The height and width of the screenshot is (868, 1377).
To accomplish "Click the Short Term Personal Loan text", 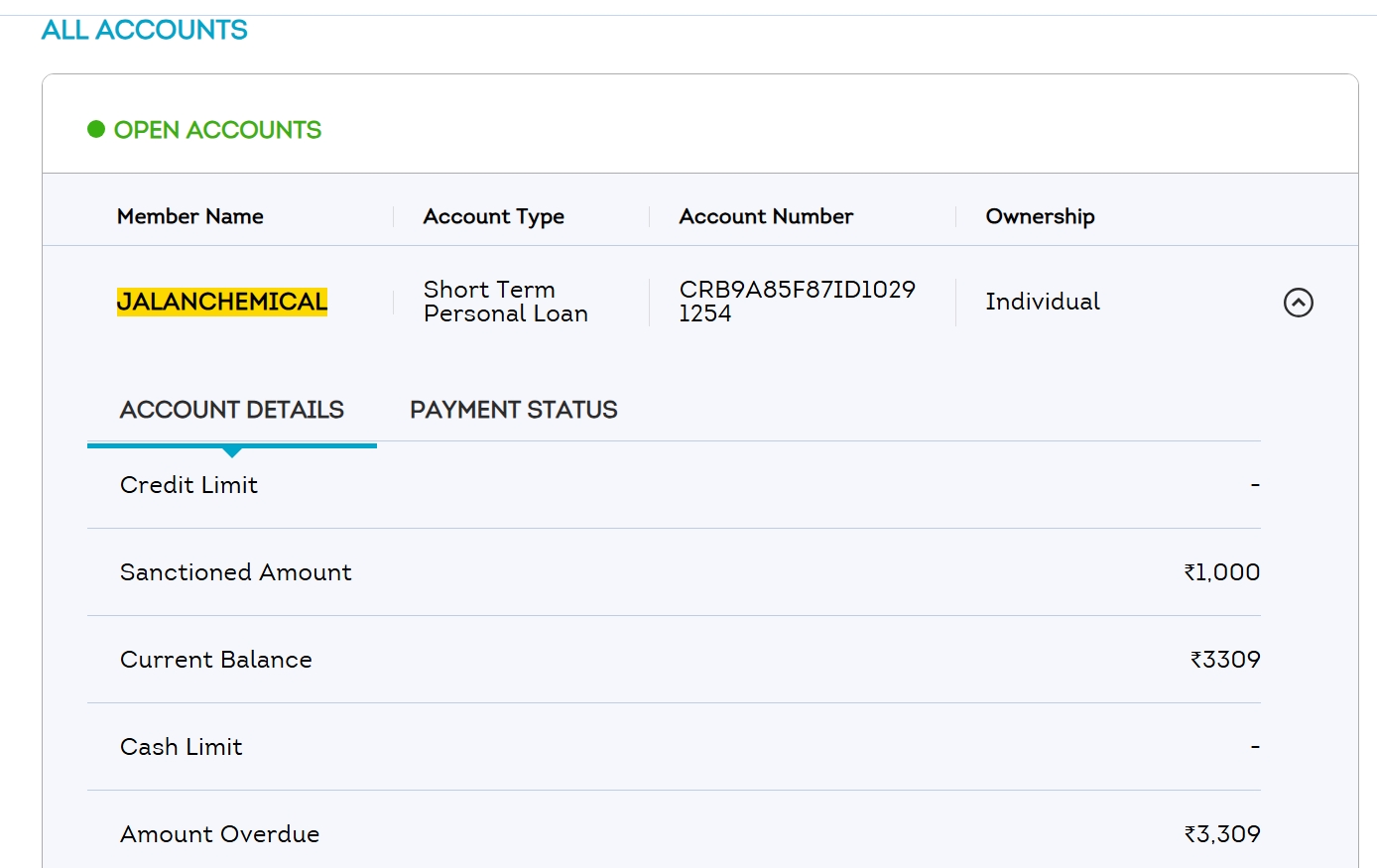I will (x=505, y=302).
